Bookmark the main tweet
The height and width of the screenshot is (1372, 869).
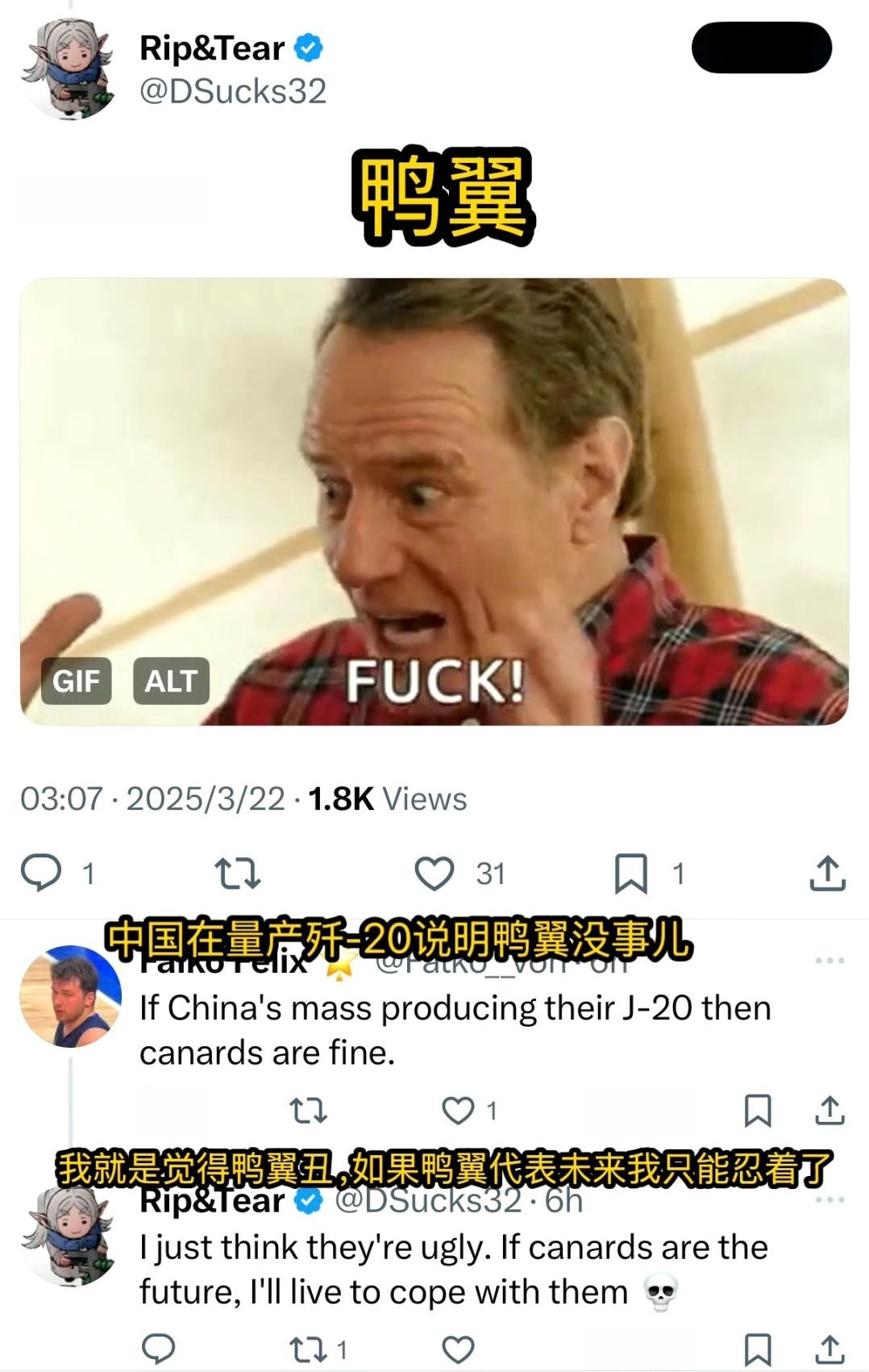630,874
